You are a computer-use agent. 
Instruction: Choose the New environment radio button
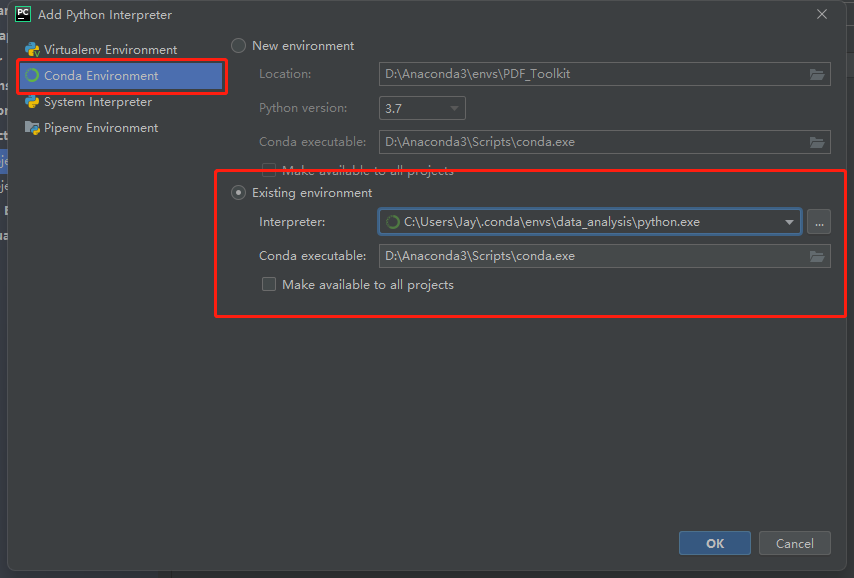pyautogui.click(x=239, y=46)
